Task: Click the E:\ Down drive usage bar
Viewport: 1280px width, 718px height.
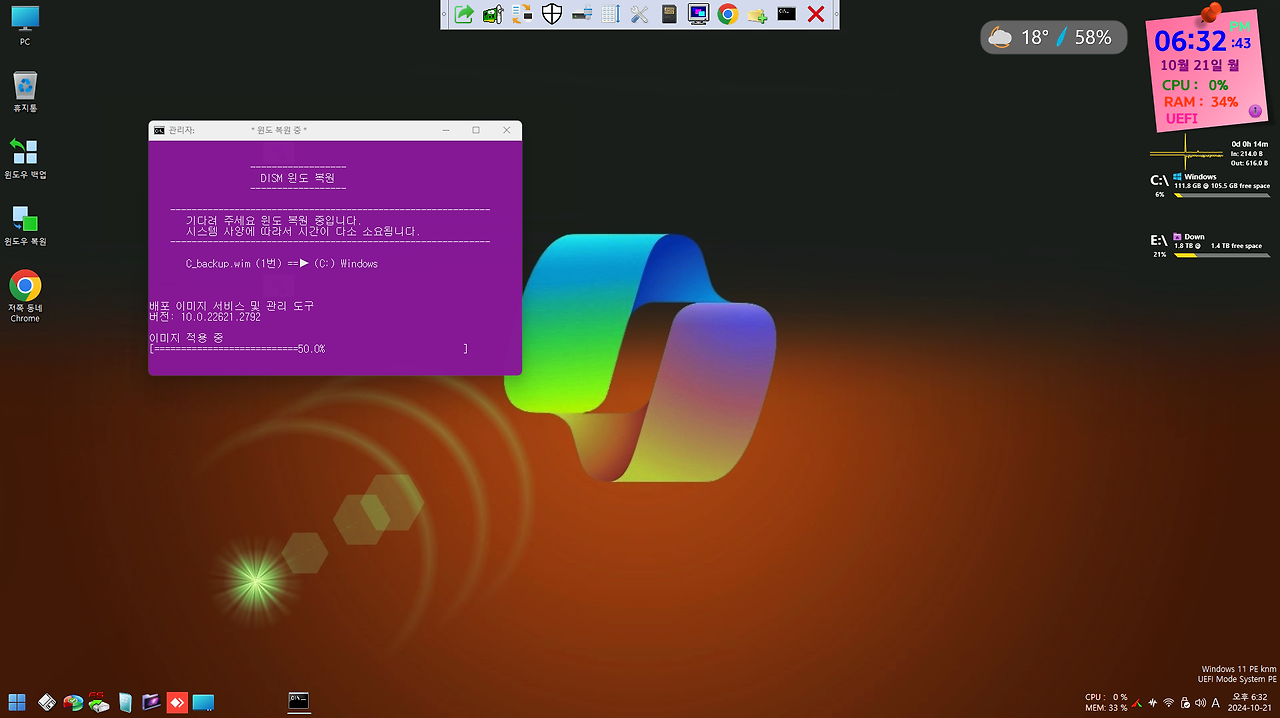Action: [x=1221, y=255]
